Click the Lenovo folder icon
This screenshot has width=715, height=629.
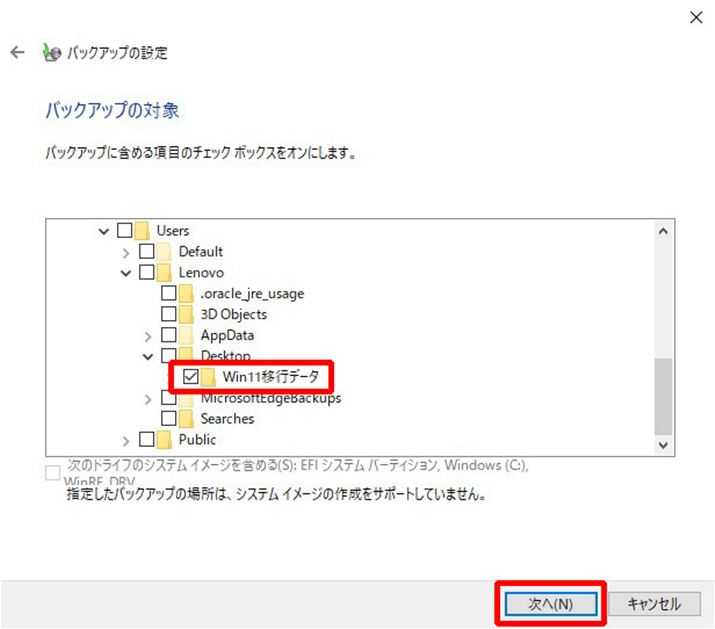coord(164,272)
